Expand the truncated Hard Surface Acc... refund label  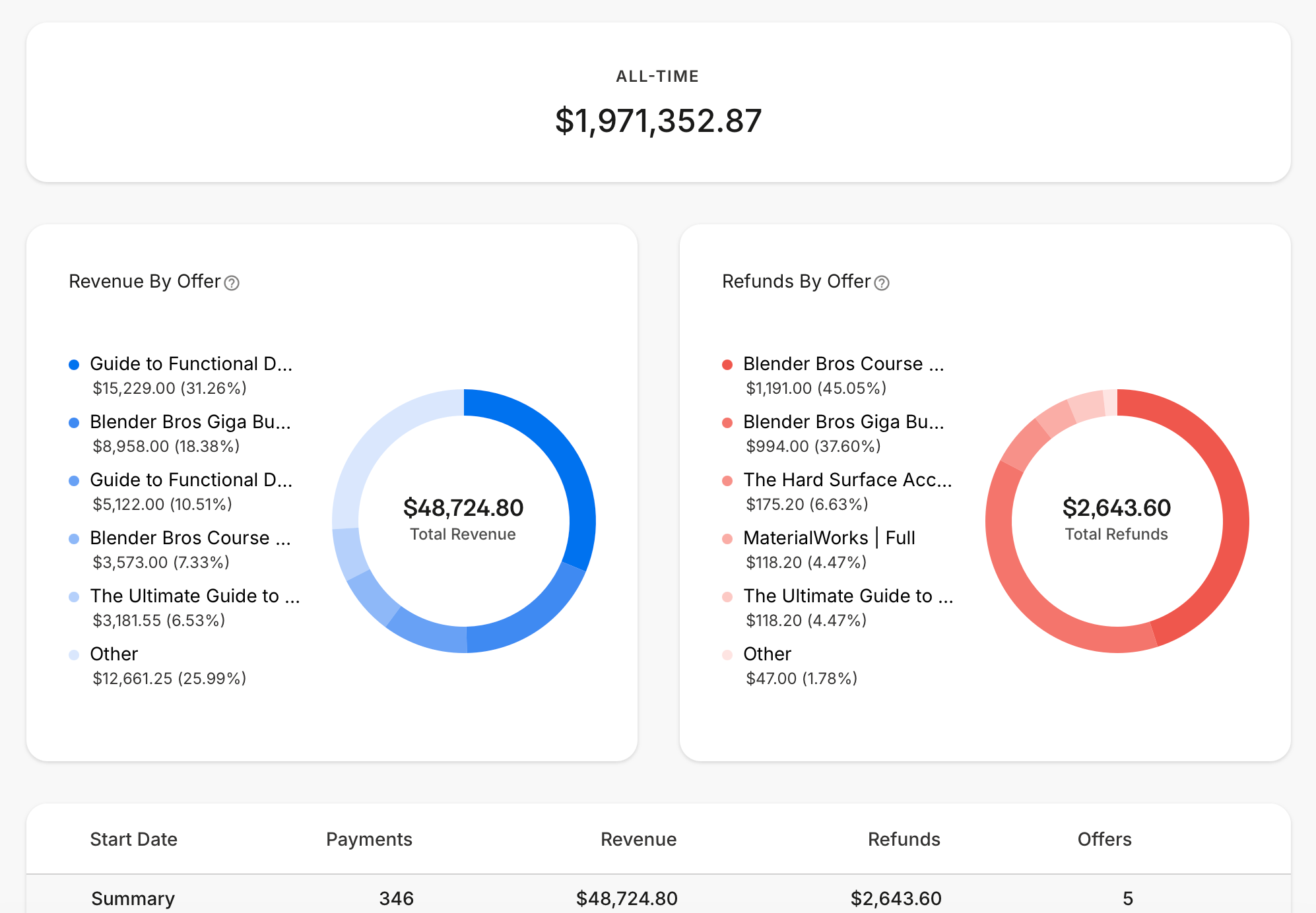pyautogui.click(x=847, y=480)
